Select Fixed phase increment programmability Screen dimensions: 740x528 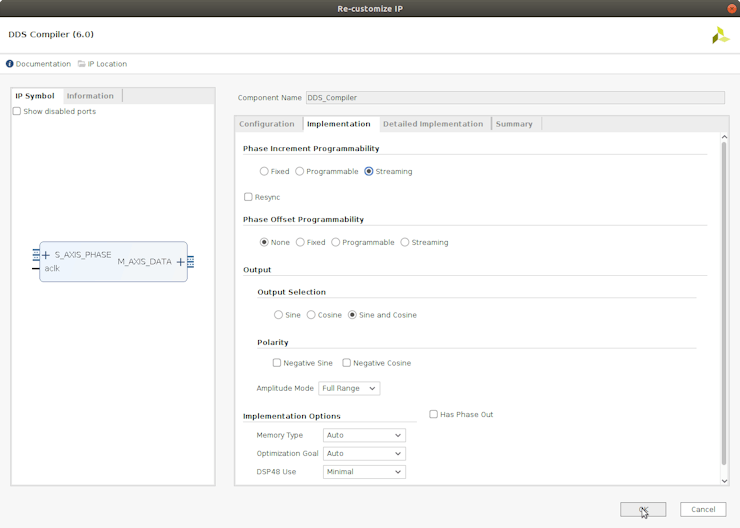[x=264, y=171]
